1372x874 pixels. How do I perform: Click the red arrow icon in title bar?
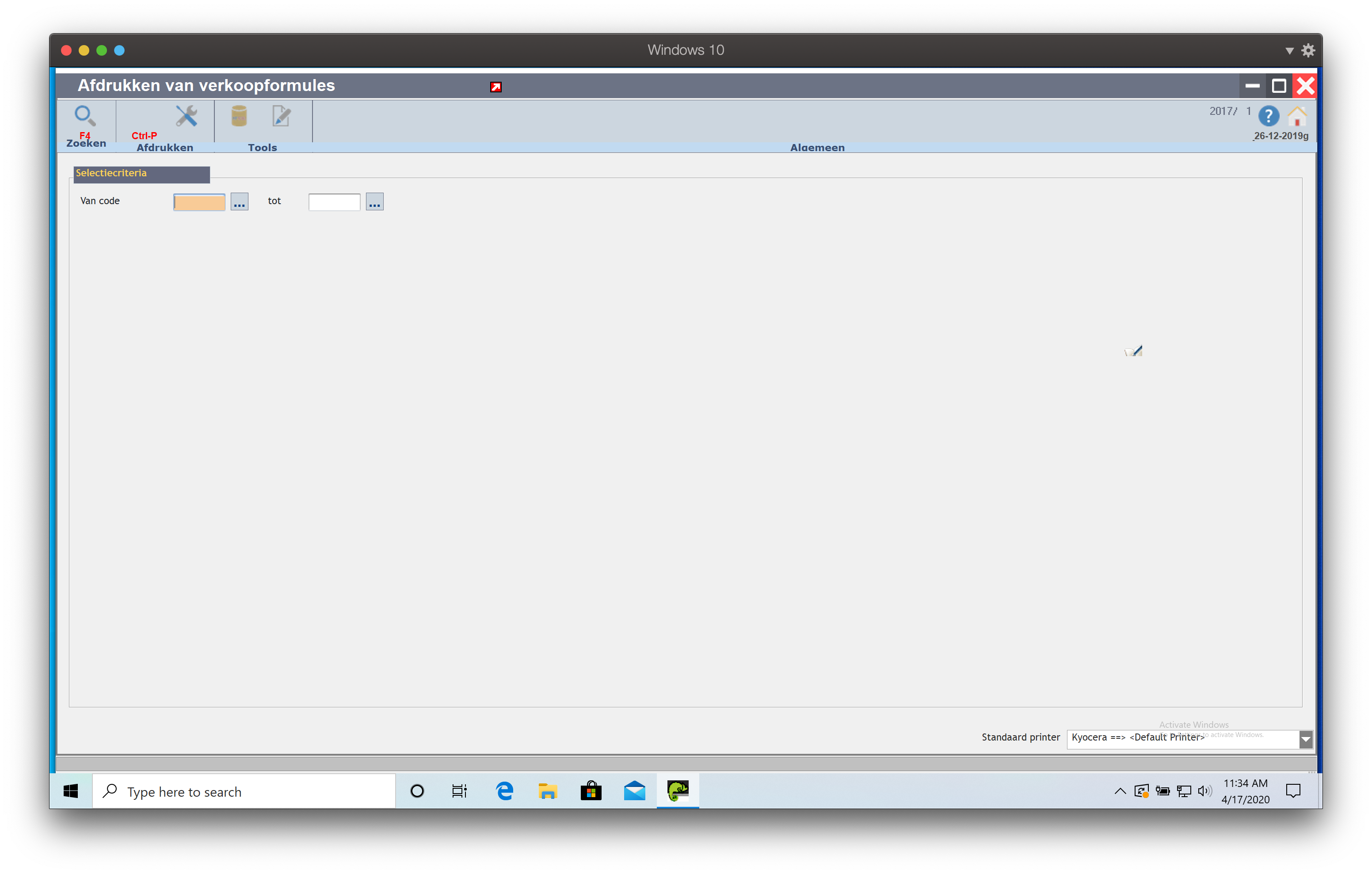pyautogui.click(x=495, y=87)
